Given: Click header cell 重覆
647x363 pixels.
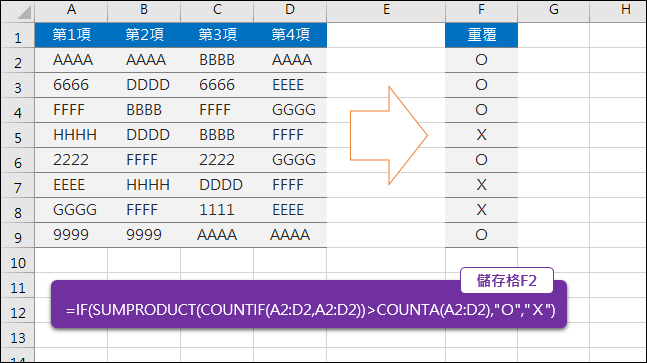Looking at the screenshot, I should 482,35.
